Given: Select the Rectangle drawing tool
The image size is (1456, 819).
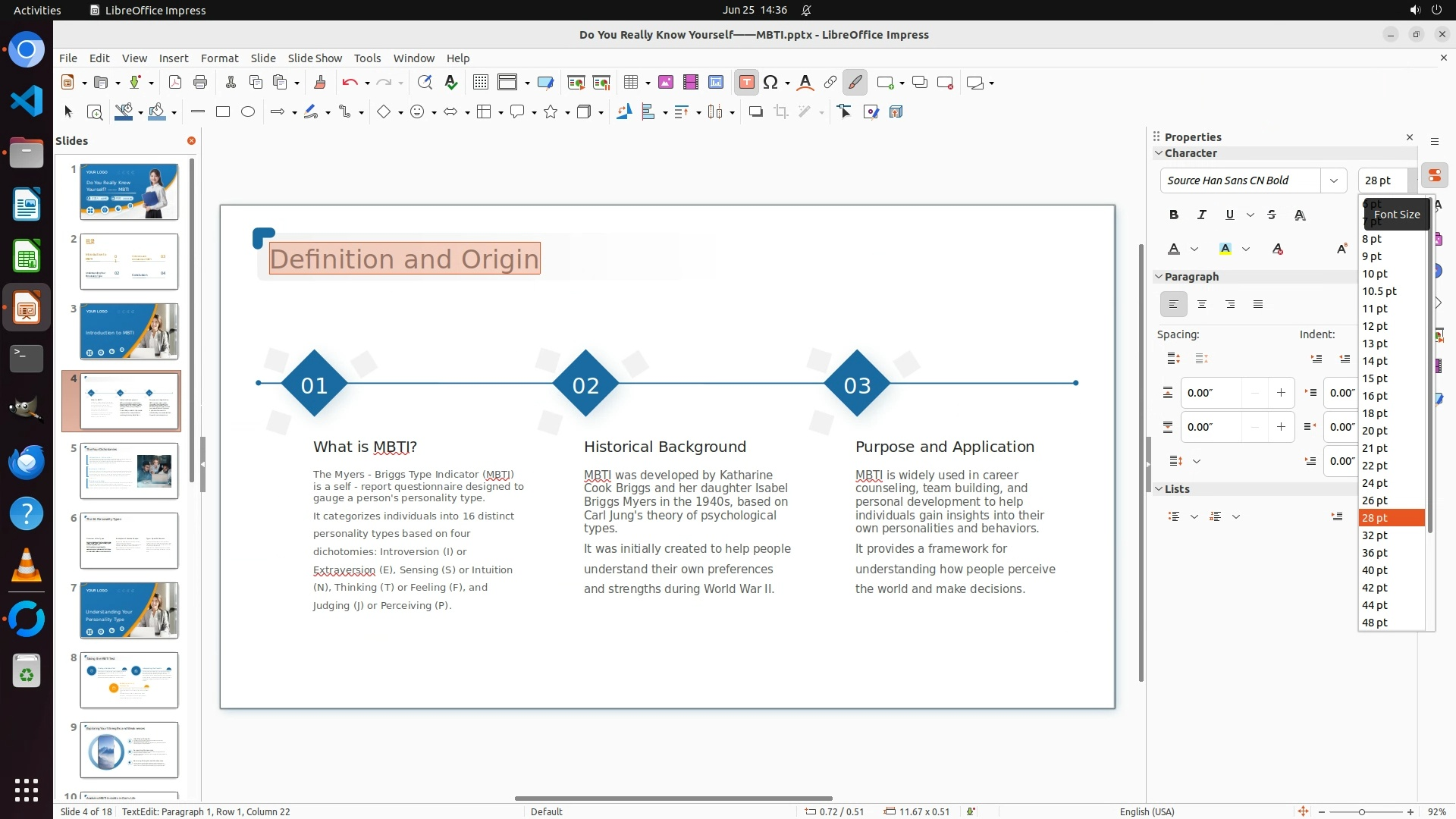Looking at the screenshot, I should pos(223,112).
